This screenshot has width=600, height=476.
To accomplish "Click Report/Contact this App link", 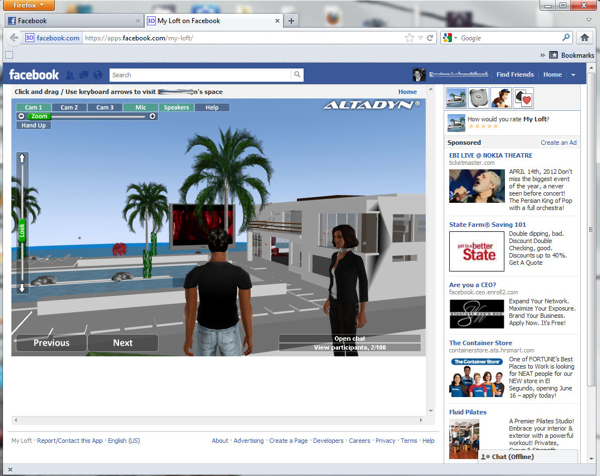I will coord(70,441).
